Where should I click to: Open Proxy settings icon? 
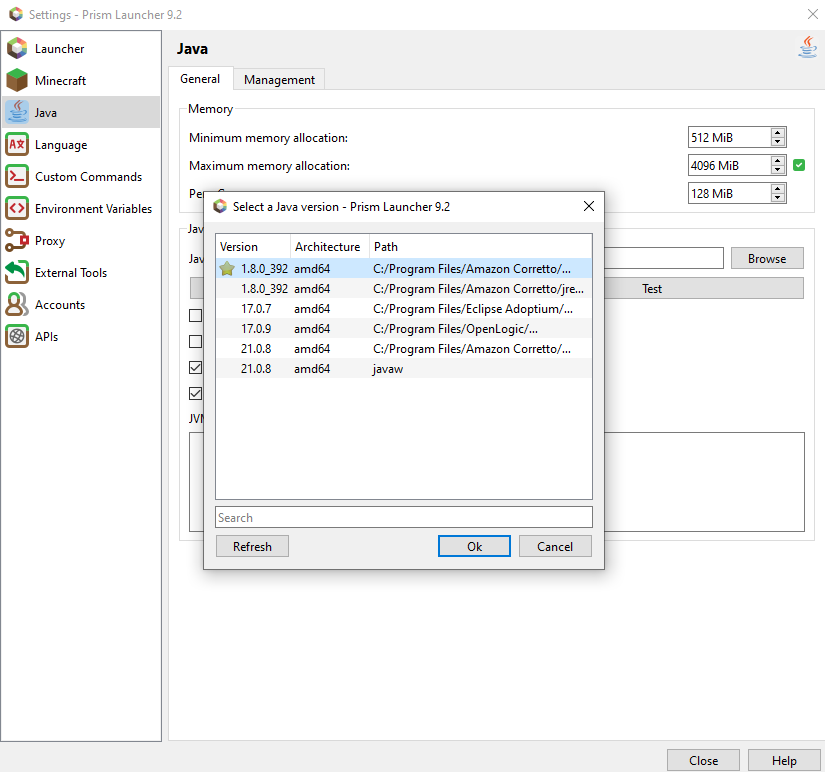pos(17,241)
